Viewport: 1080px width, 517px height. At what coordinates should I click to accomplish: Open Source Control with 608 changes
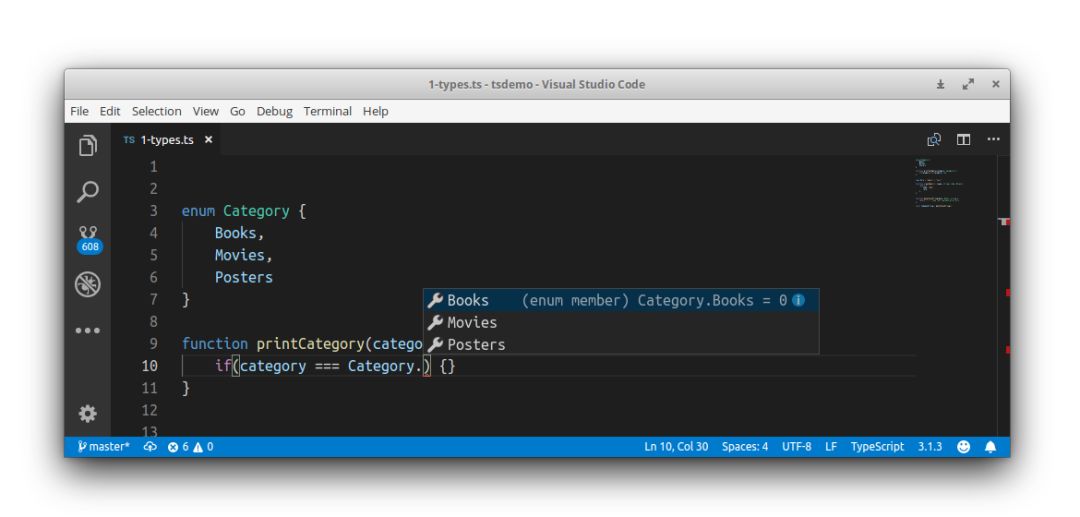coord(88,238)
